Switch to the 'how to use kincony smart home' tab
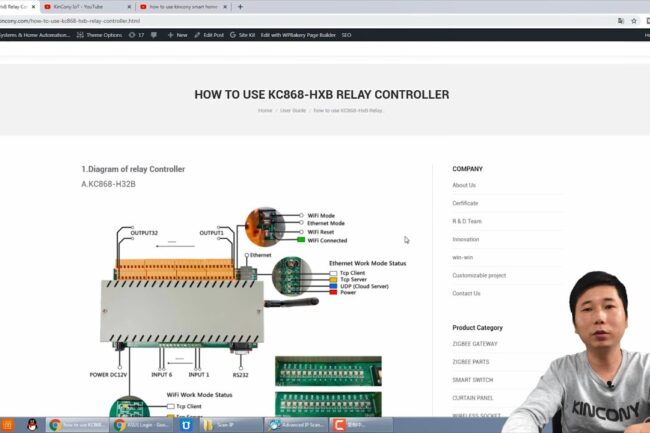The width and height of the screenshot is (650, 433). [x=183, y=7]
